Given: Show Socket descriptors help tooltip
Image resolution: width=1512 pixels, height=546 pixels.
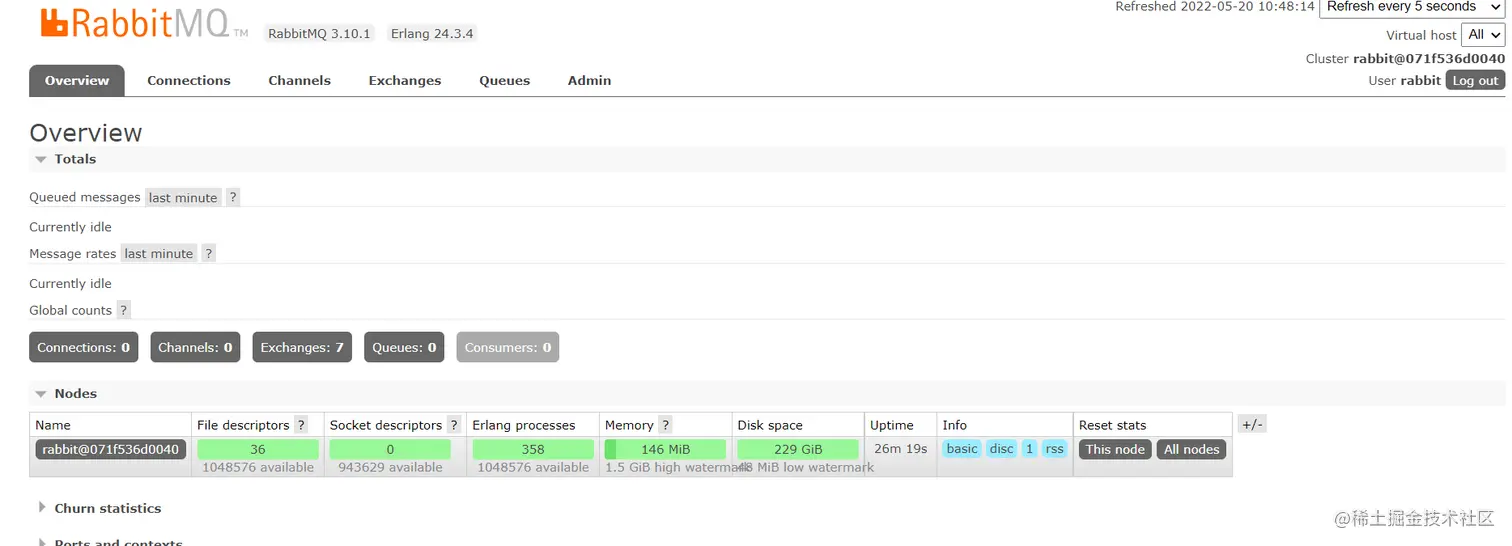Looking at the screenshot, I should [x=454, y=425].
